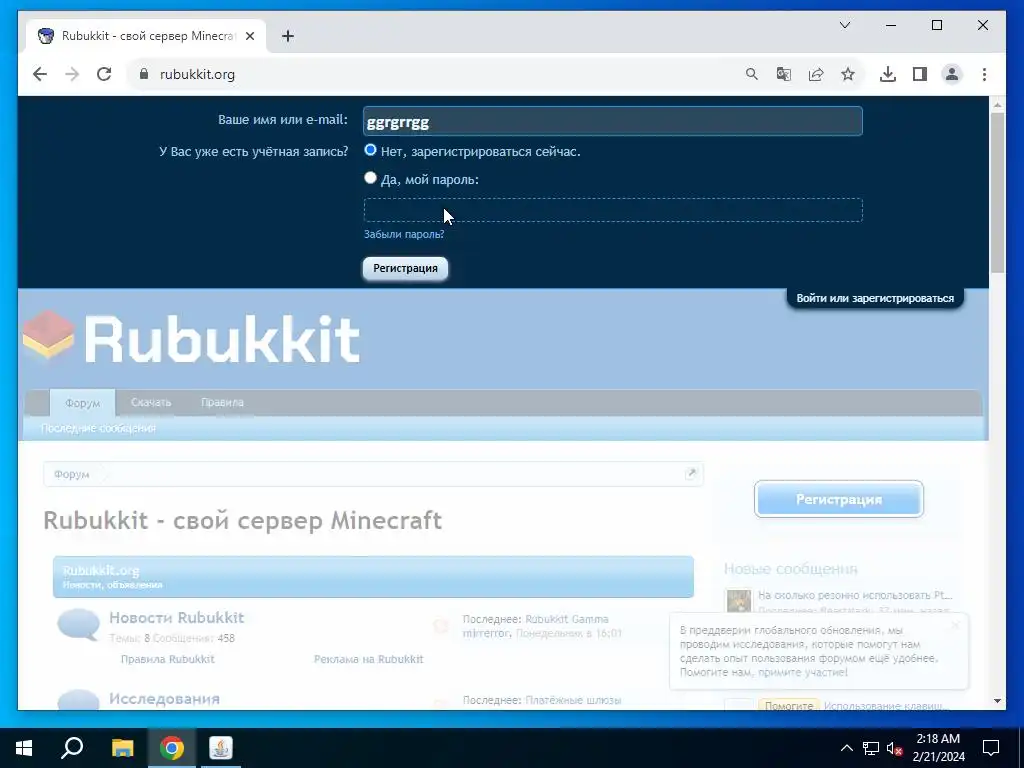This screenshot has width=1024, height=768.
Task: Open the Chrome three-dot menu
Action: 984,74
